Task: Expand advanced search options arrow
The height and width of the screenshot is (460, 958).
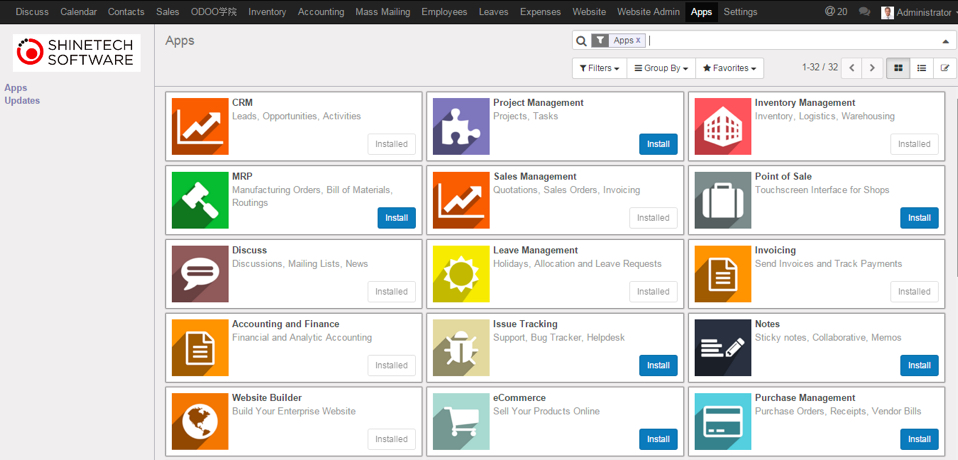Action: [x=945, y=41]
